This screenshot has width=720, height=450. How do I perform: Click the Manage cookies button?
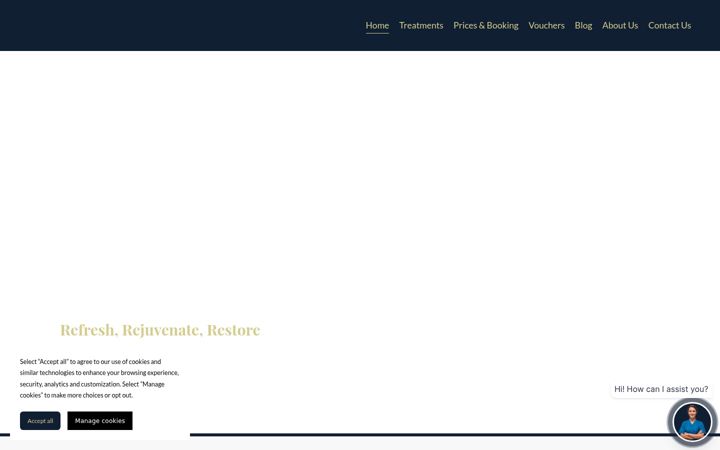click(x=100, y=421)
